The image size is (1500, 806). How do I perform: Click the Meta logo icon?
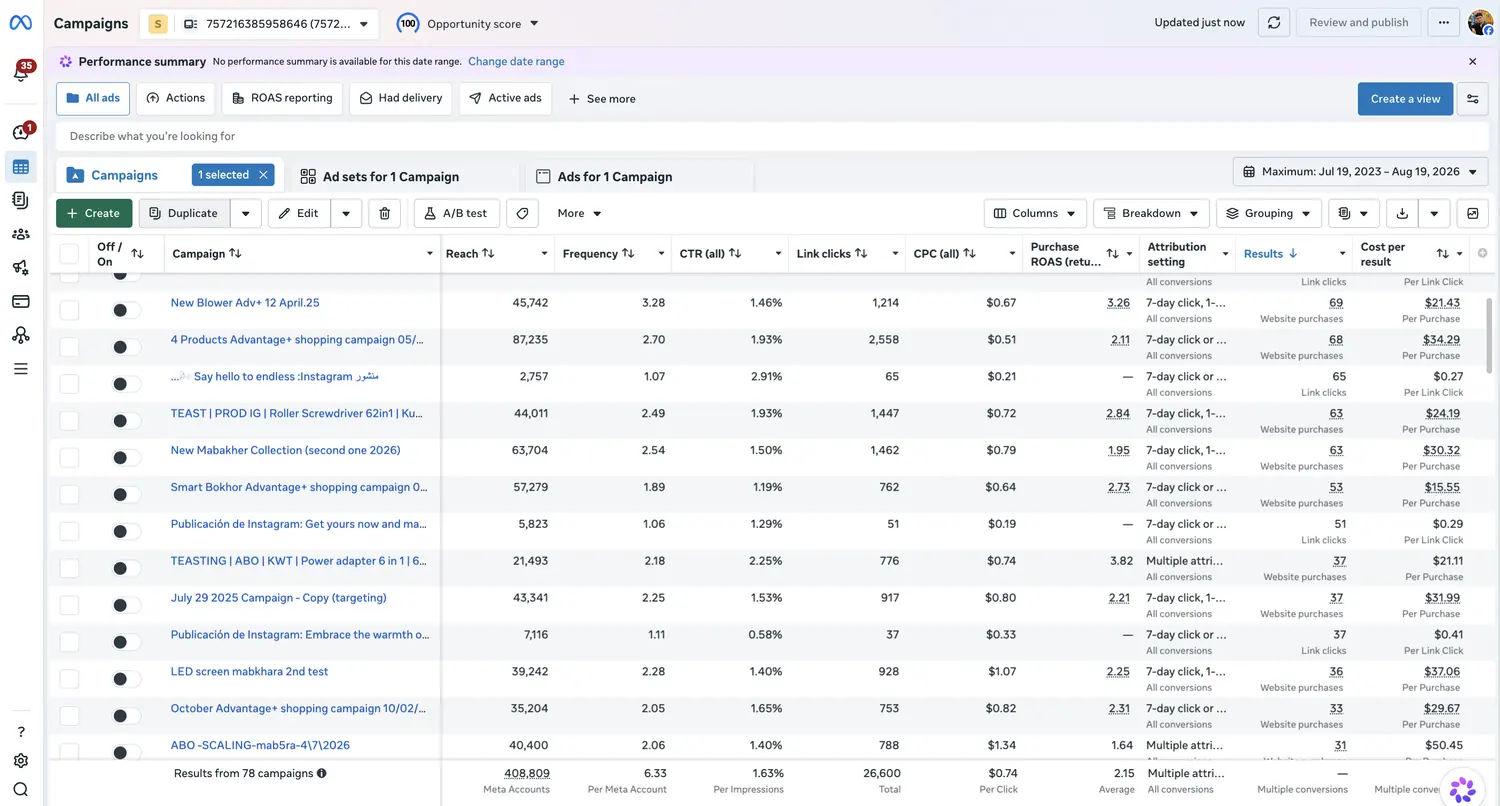click(x=20, y=23)
